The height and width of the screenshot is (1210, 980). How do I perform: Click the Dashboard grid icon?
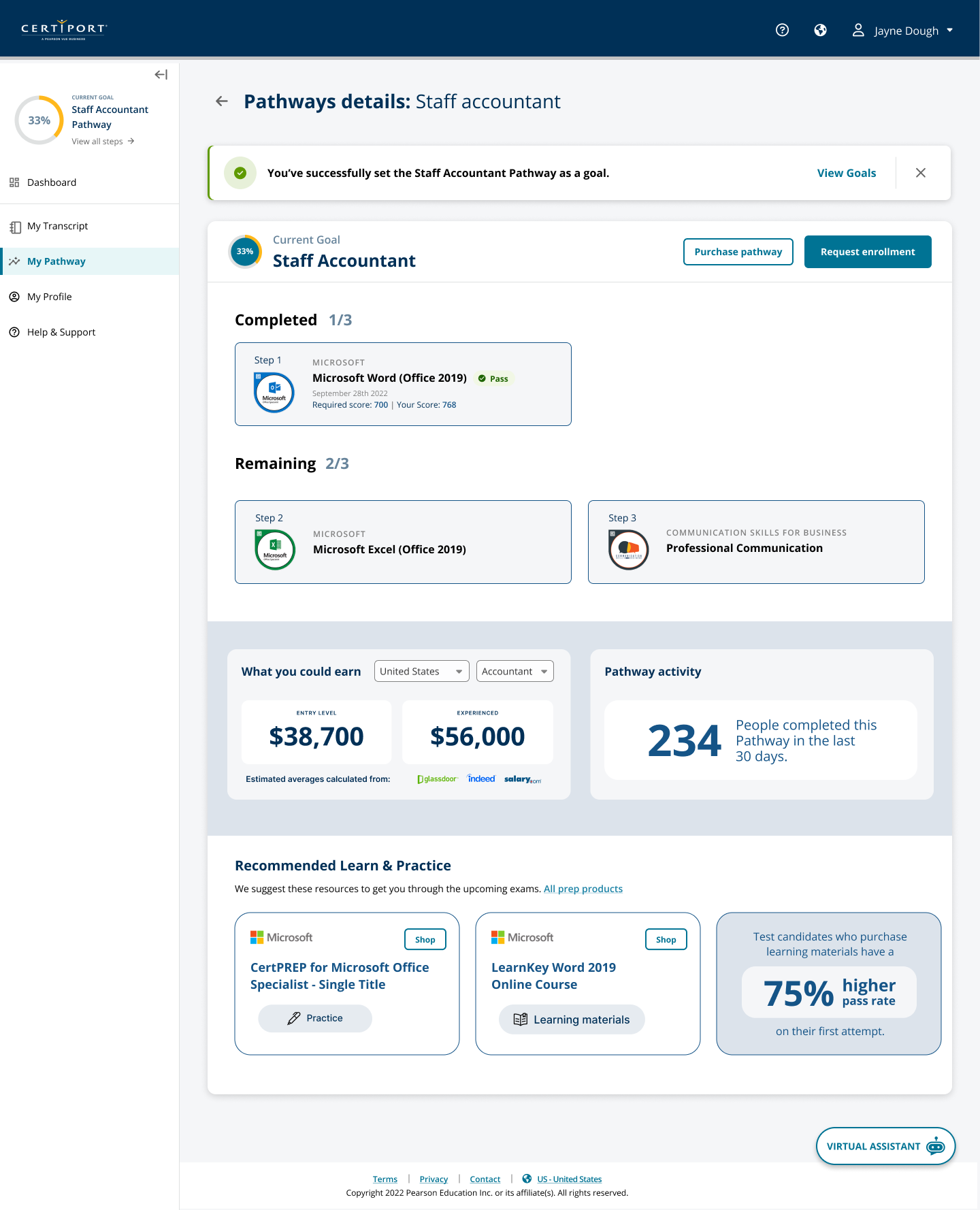14,182
